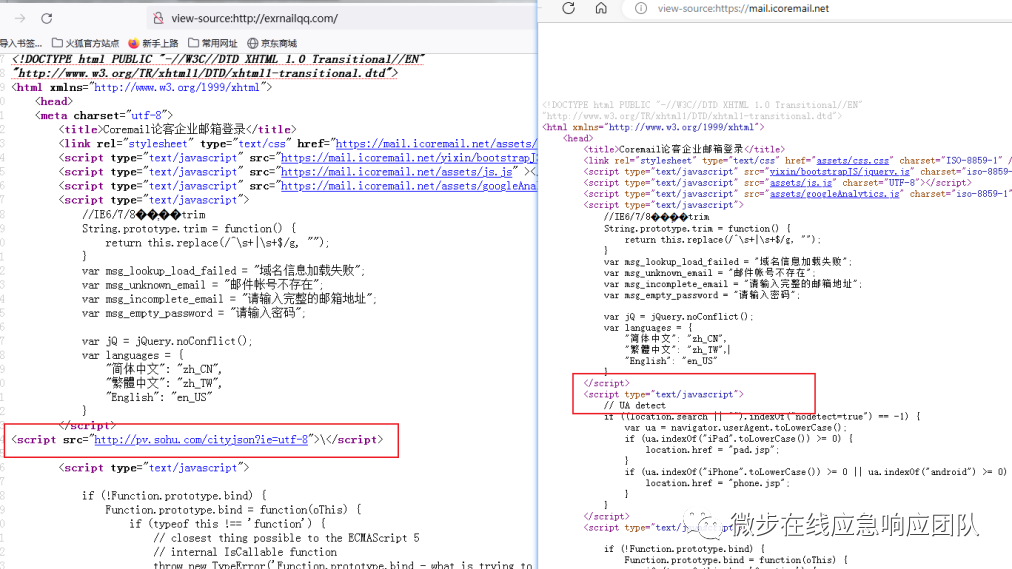1012x569 pixels.
Task: Click the msg_empty_password line in left source
Action: coord(194,314)
